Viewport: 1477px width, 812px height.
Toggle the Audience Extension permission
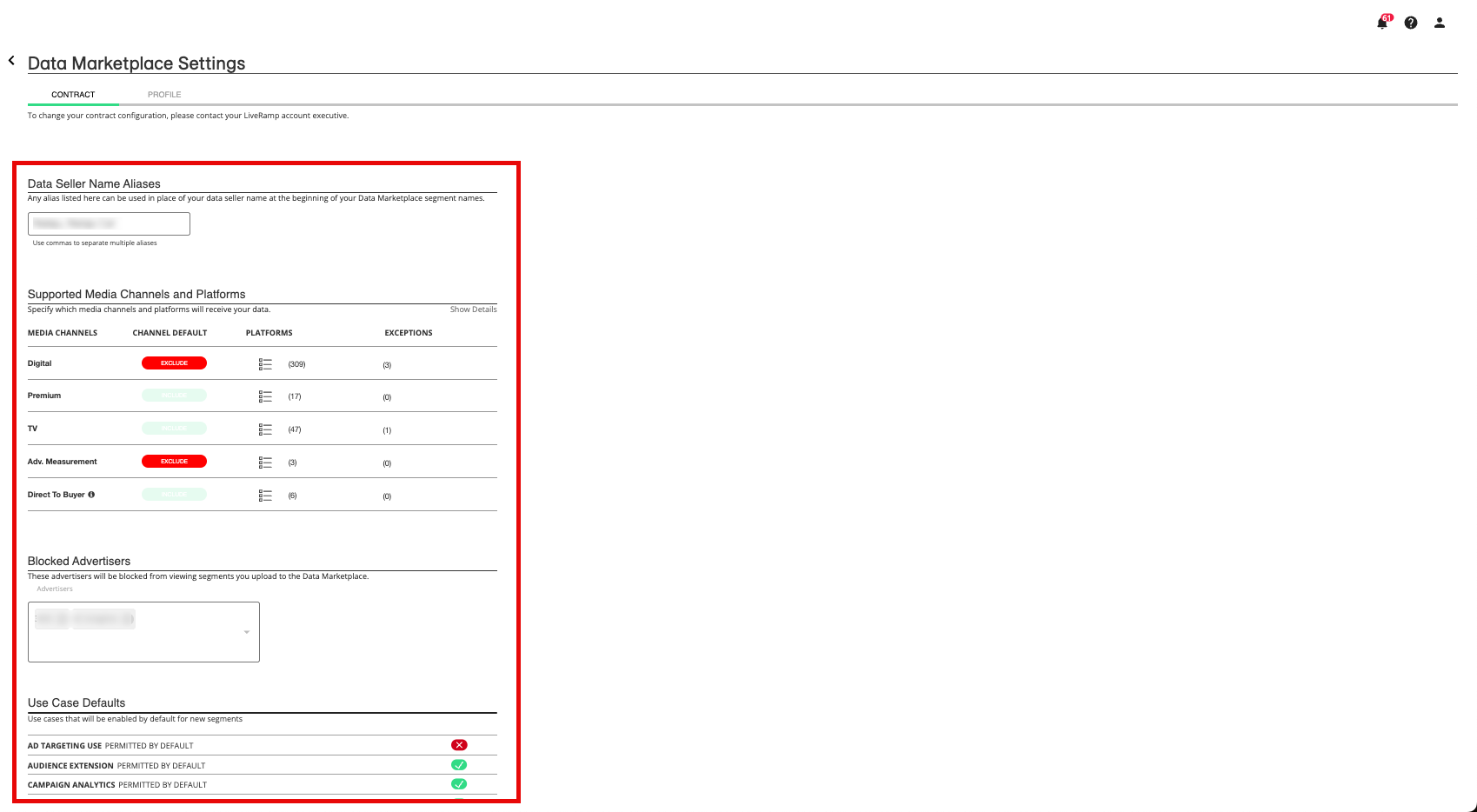pyautogui.click(x=459, y=765)
